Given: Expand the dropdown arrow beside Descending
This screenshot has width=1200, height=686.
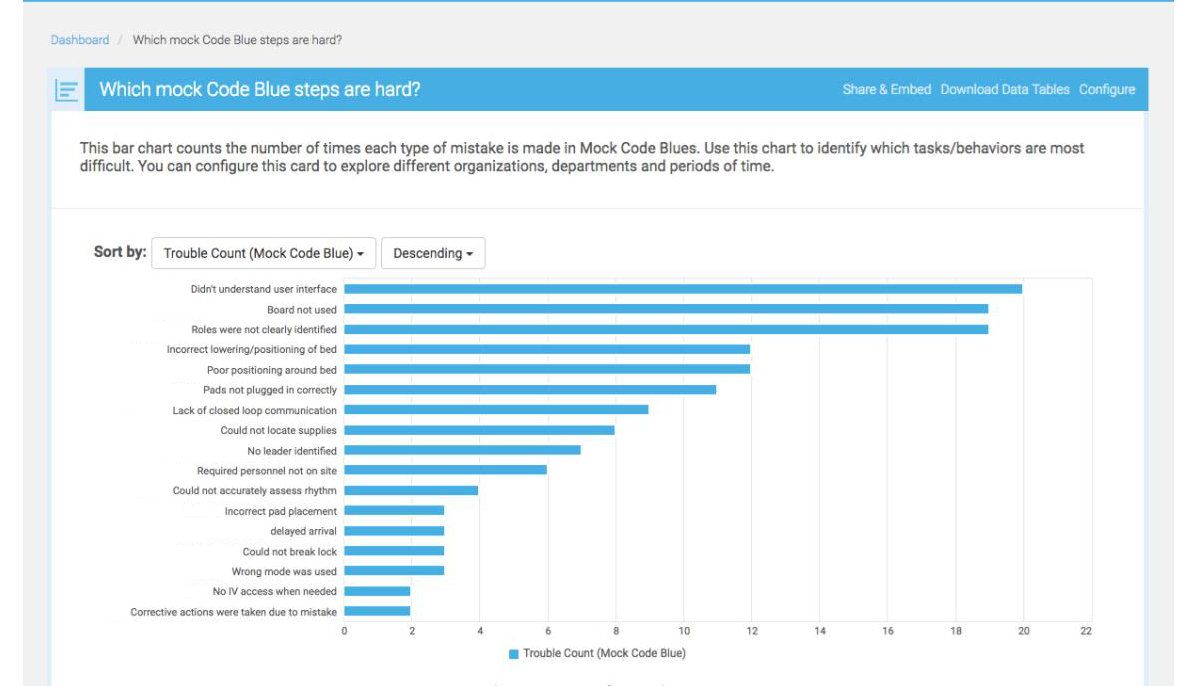Looking at the screenshot, I should coord(467,253).
